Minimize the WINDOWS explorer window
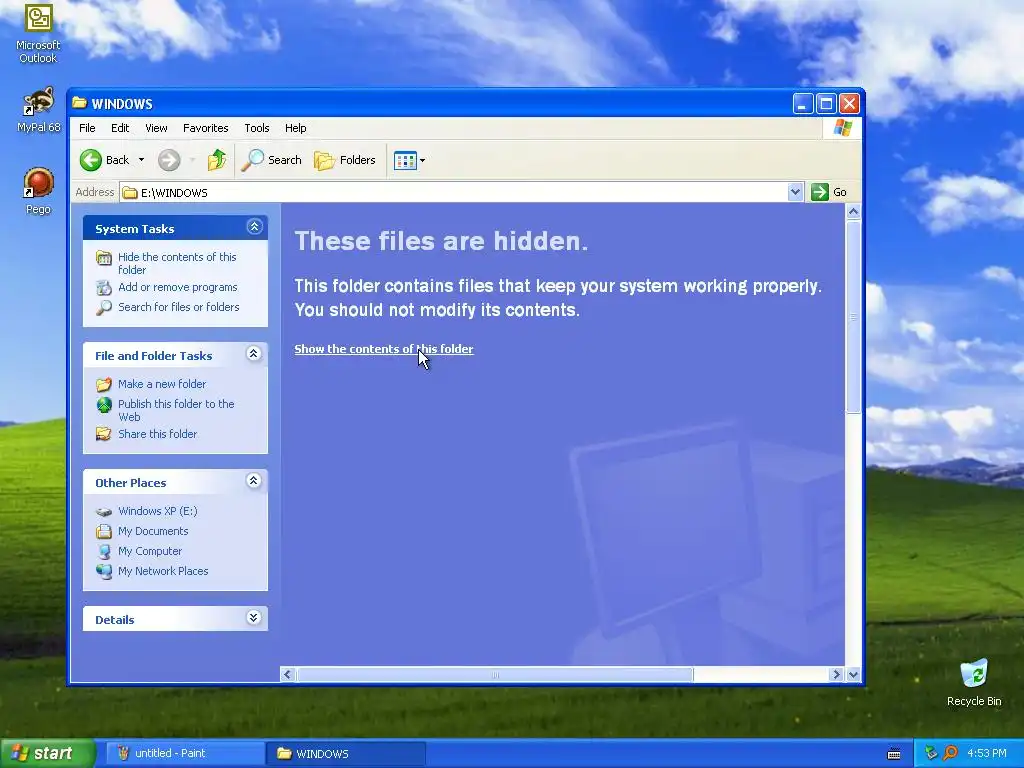This screenshot has height=768, width=1024. [x=803, y=104]
